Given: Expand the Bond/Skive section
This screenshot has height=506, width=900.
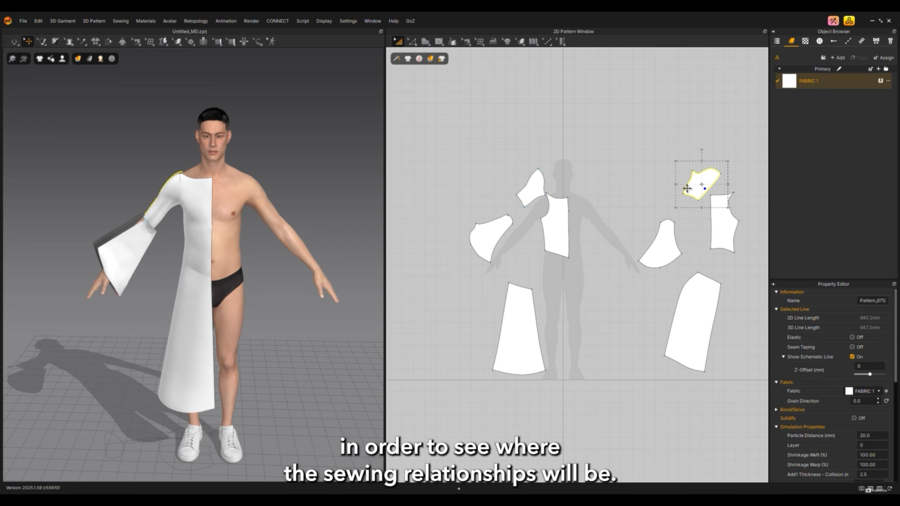Looking at the screenshot, I should click(x=777, y=409).
